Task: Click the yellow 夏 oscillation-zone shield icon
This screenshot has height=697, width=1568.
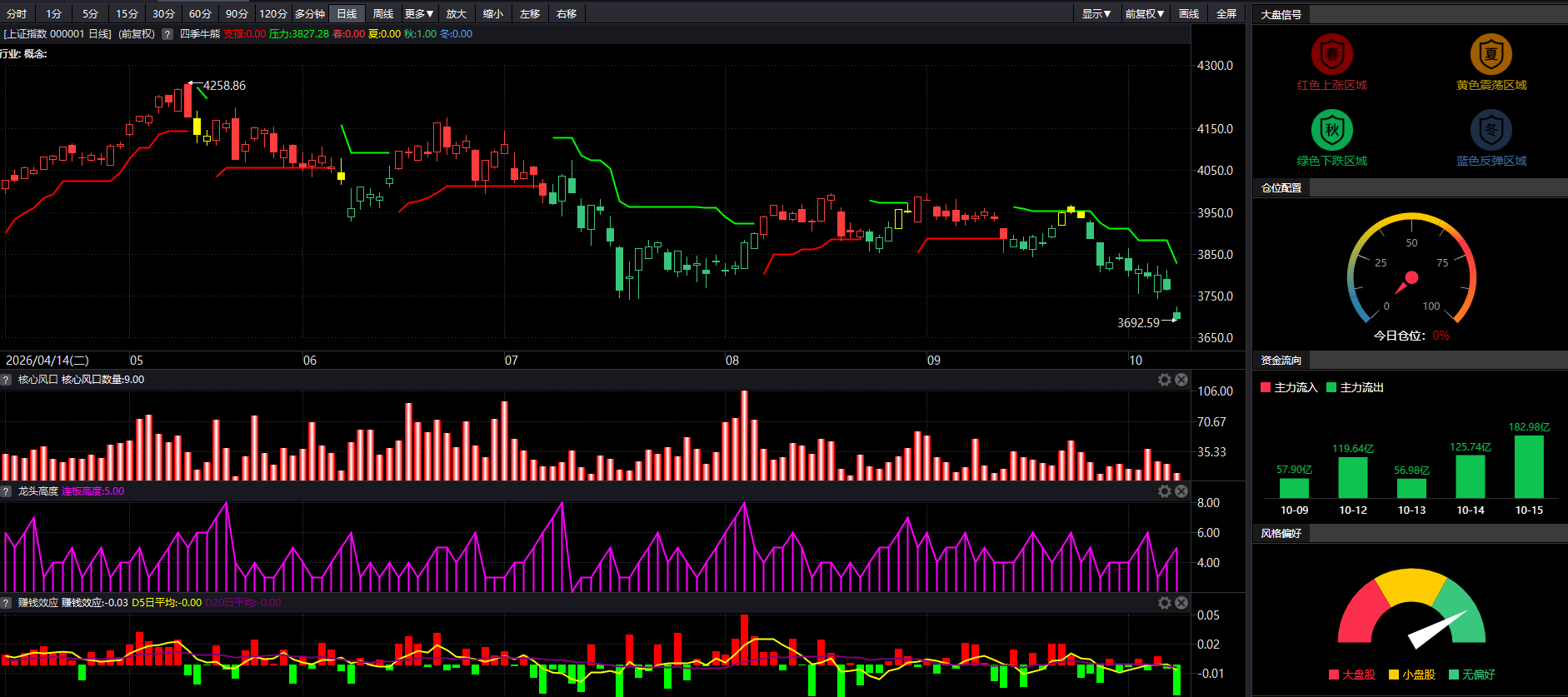Action: pos(1491,54)
